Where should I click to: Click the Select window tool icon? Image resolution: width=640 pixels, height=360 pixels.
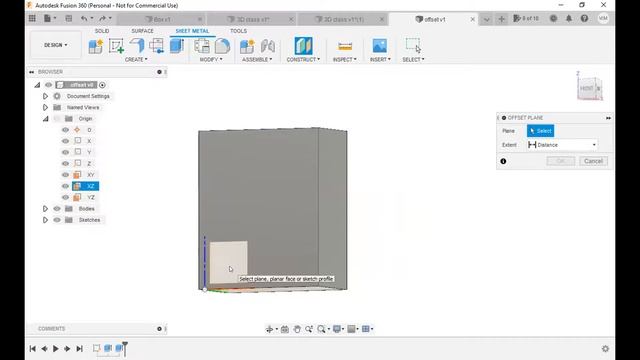413,45
